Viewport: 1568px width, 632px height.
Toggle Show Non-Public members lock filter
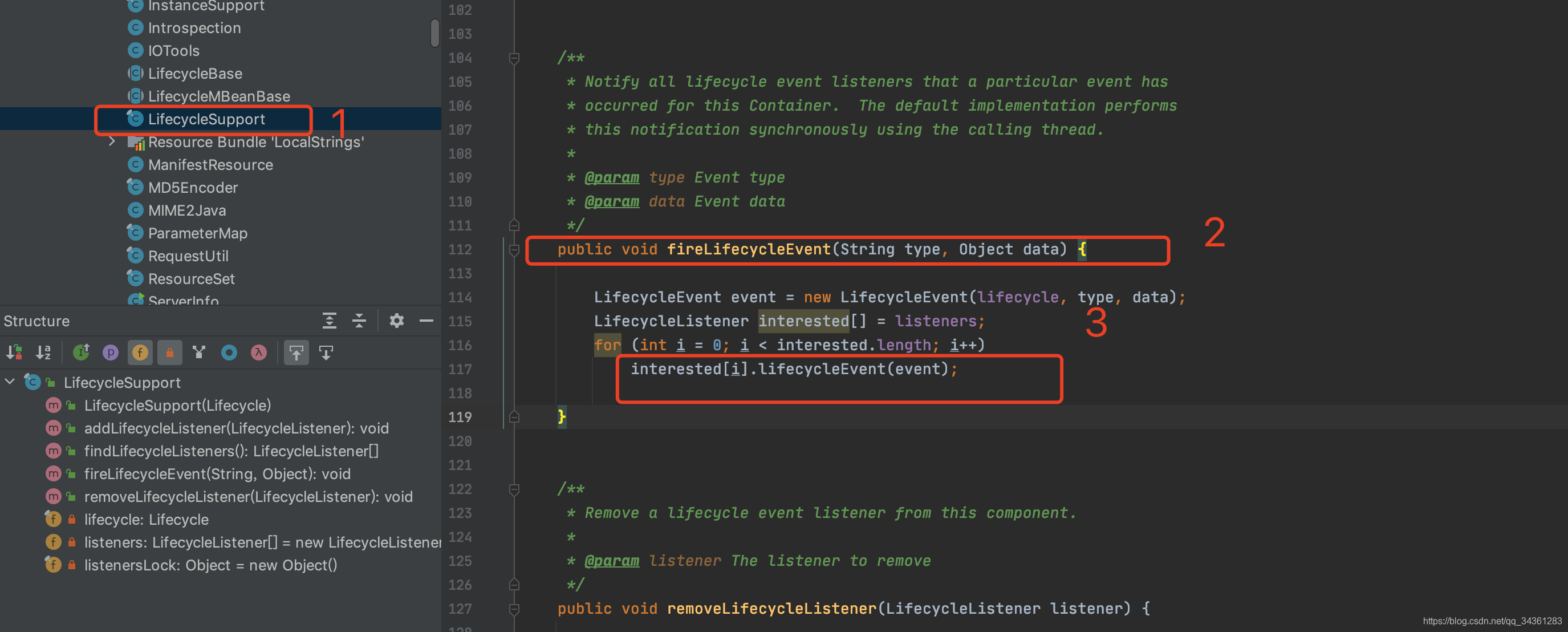[170, 352]
